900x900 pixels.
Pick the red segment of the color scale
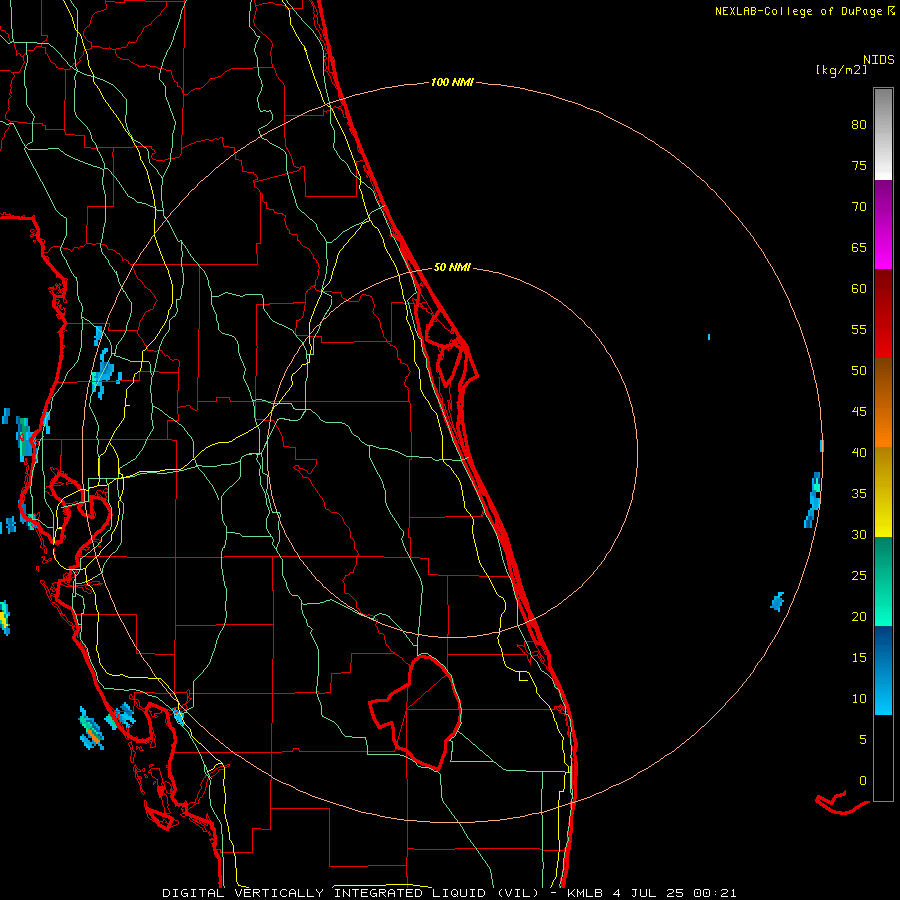point(883,314)
